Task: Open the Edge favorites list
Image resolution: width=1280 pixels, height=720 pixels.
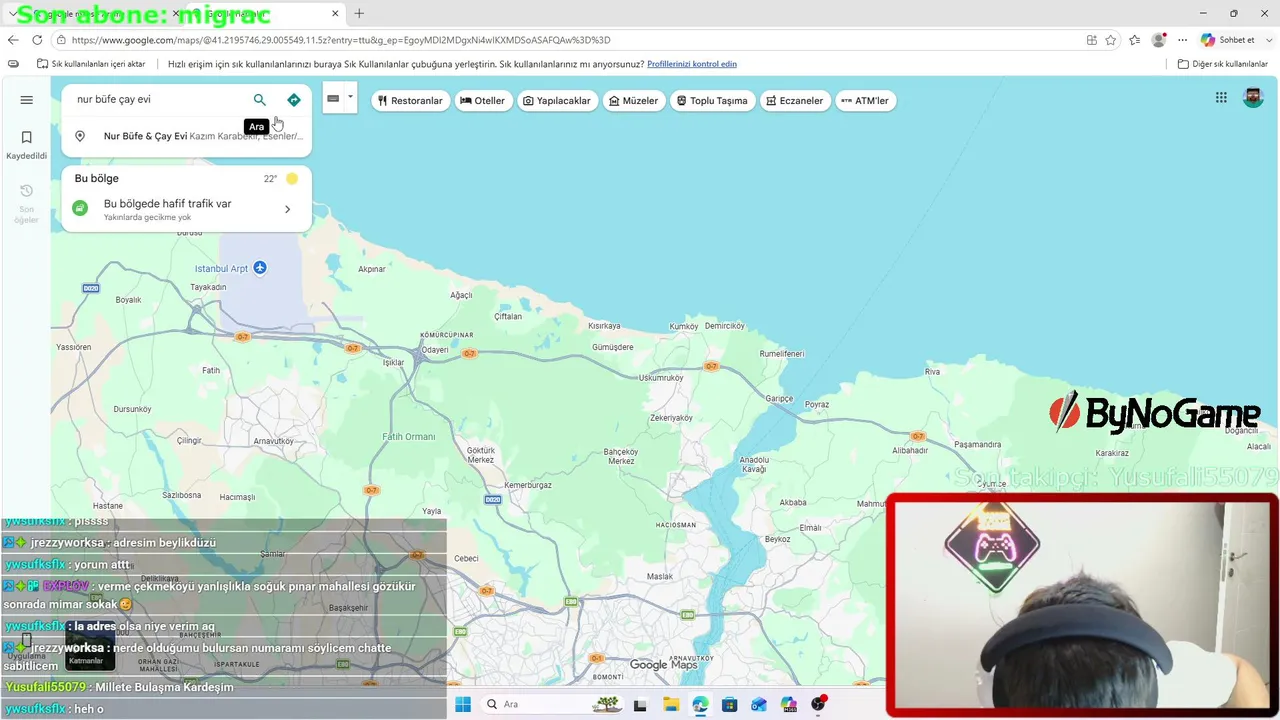Action: click(1134, 40)
